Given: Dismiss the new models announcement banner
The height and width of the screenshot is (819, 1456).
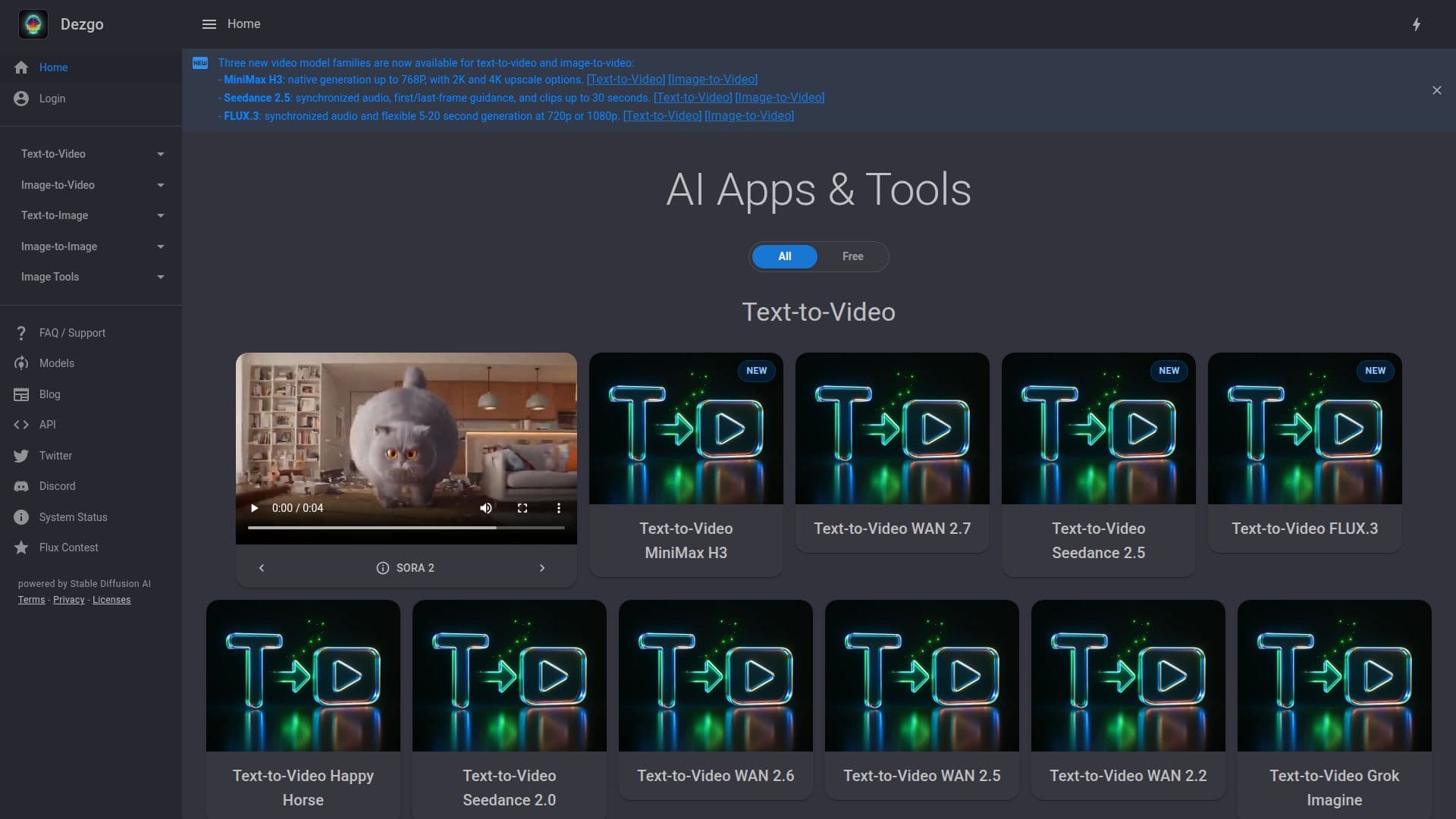Looking at the screenshot, I should click(1436, 90).
